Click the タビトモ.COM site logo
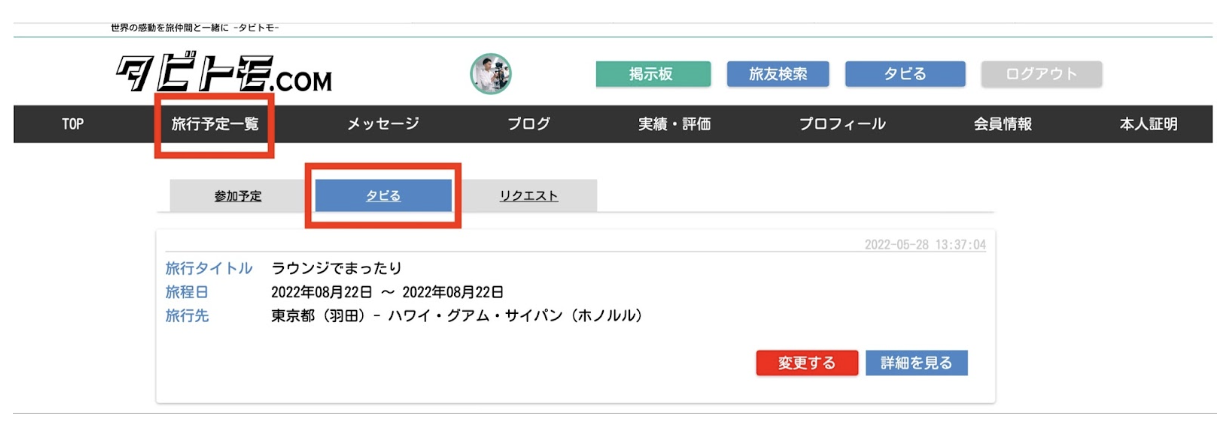 tap(224, 74)
